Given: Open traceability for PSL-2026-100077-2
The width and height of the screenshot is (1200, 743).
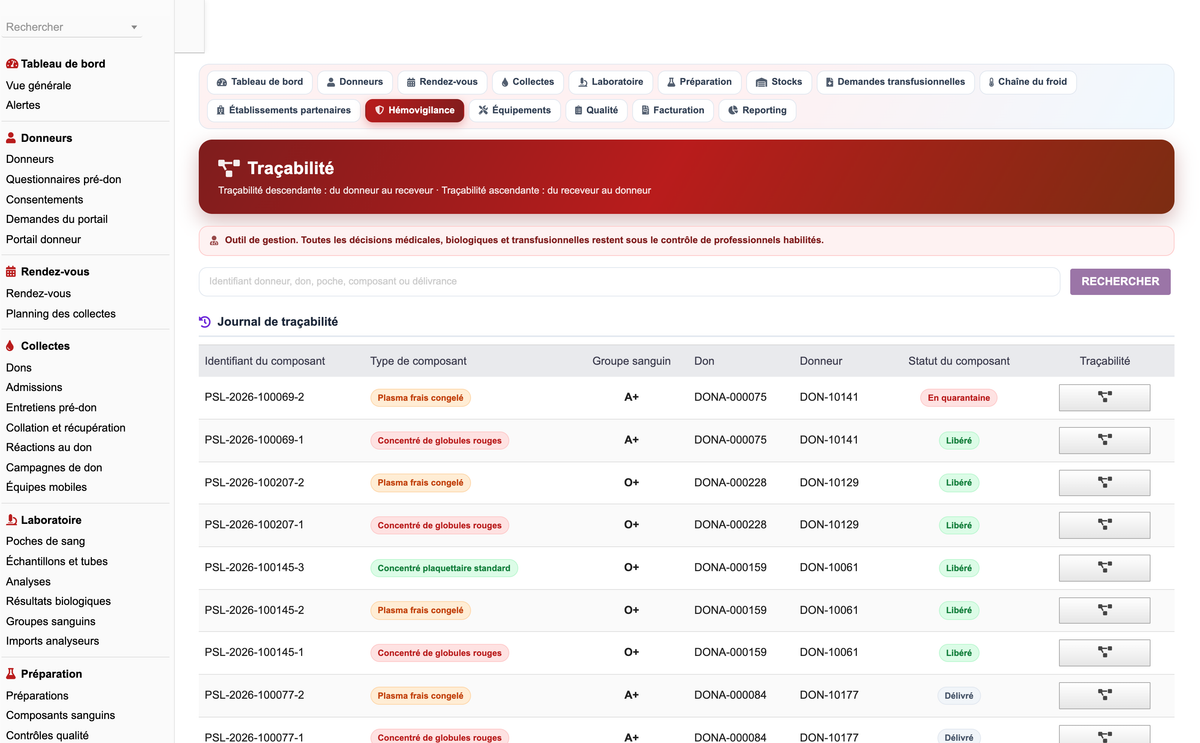Looking at the screenshot, I should click(1104, 695).
